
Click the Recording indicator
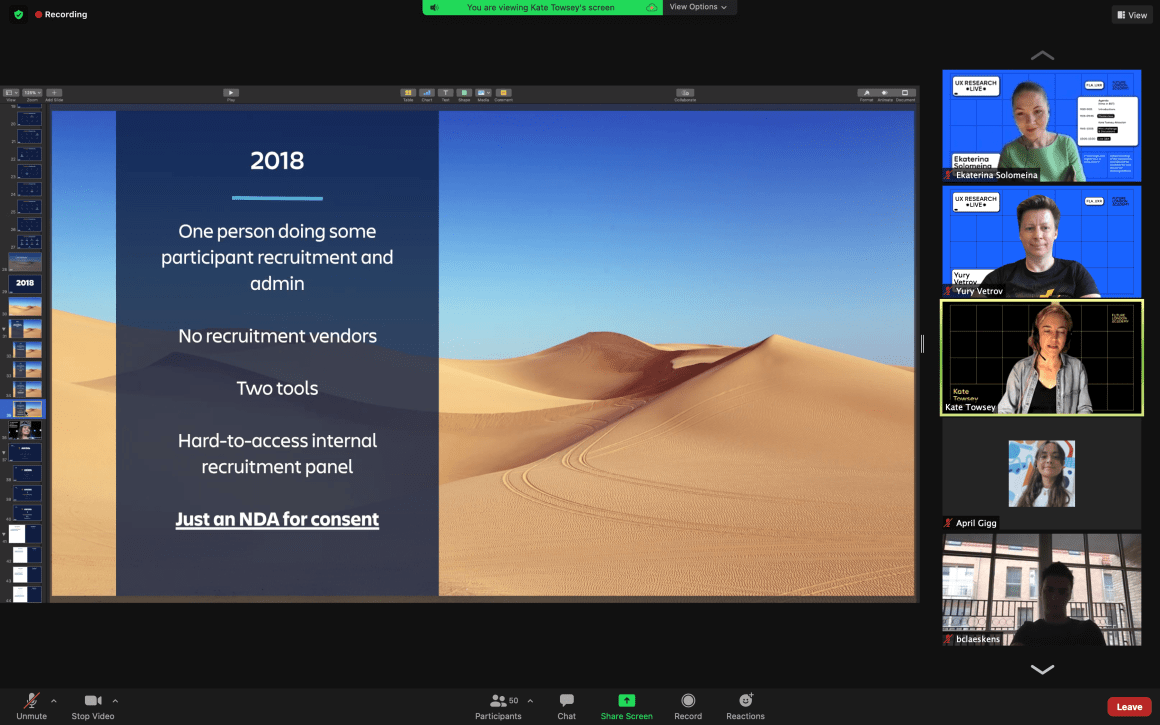point(61,14)
